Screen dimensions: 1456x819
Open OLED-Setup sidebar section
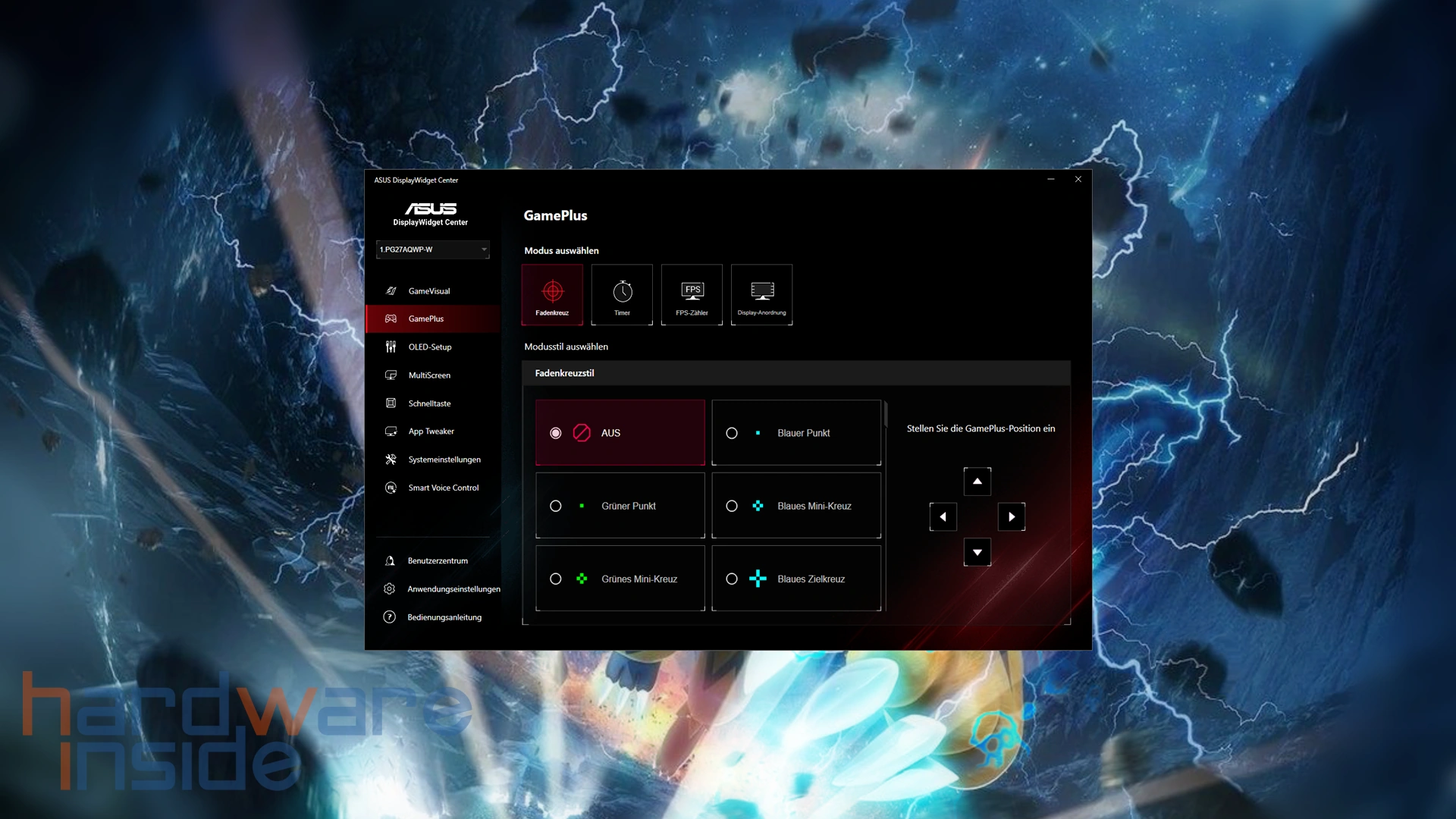430,347
